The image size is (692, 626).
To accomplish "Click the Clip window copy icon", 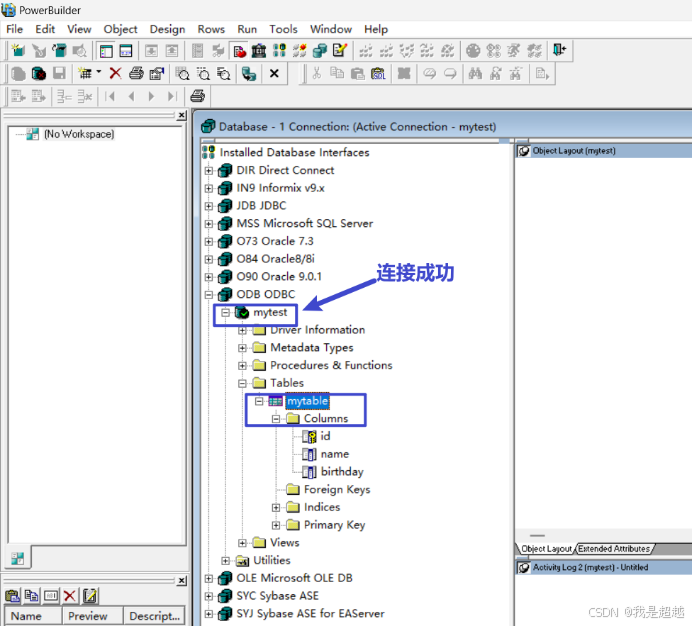I will 31,596.
